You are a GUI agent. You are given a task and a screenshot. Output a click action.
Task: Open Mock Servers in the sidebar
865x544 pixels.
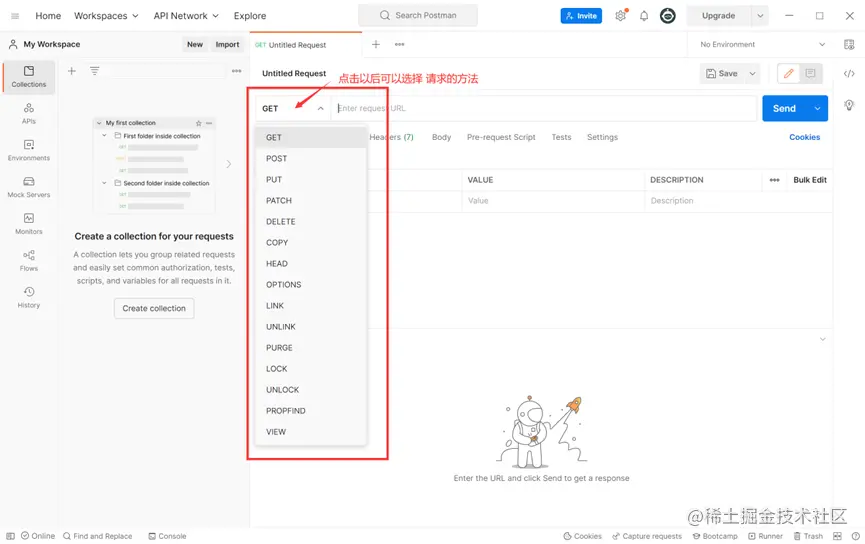pos(29,187)
